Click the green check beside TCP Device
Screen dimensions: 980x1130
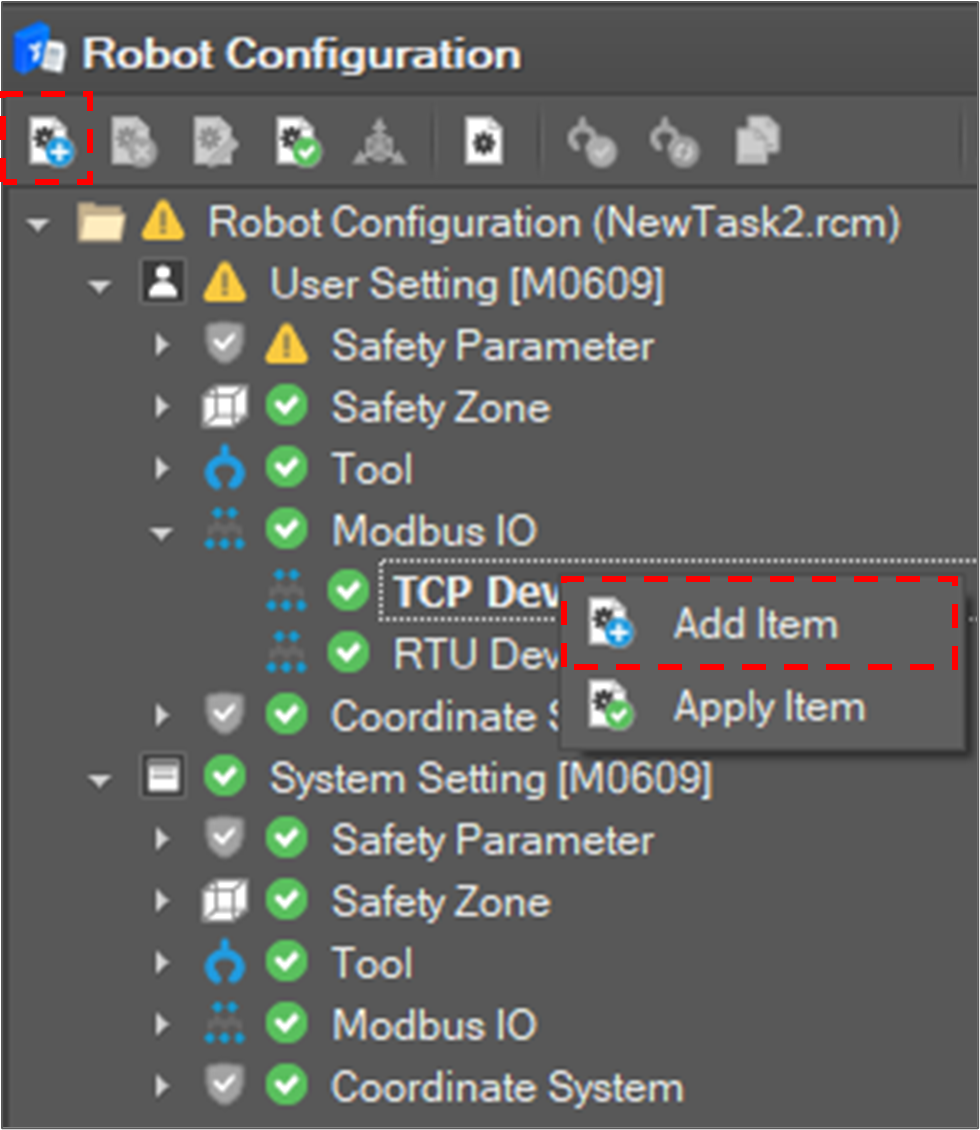click(x=347, y=591)
